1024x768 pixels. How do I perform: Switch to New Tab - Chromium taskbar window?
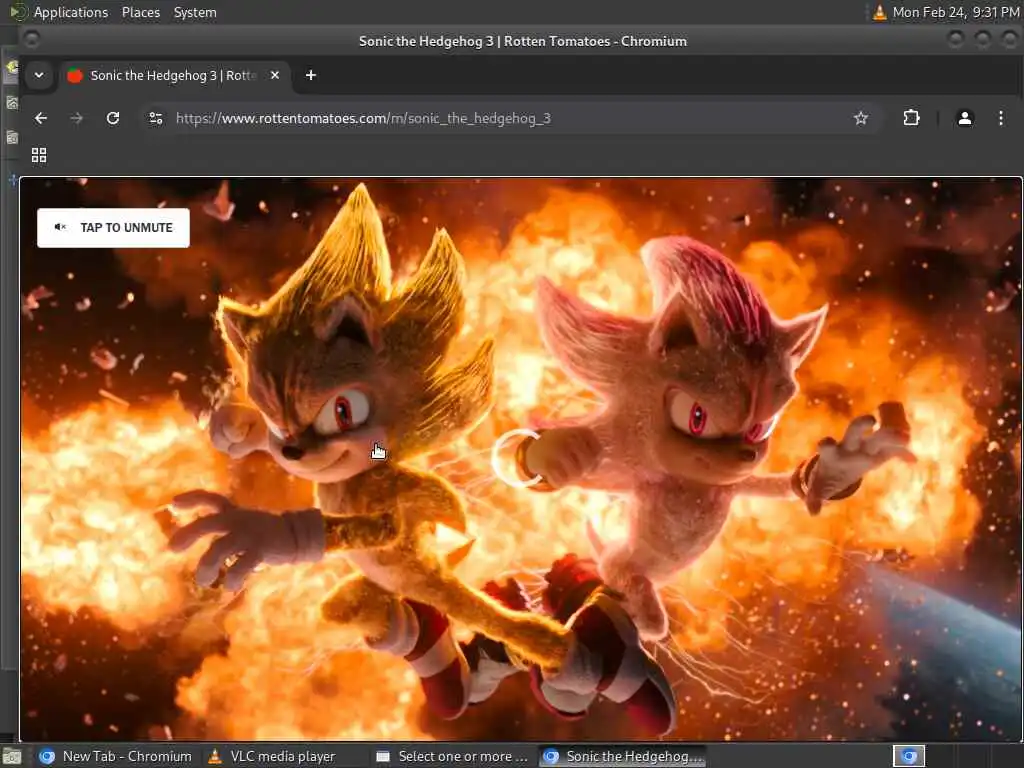pos(115,756)
